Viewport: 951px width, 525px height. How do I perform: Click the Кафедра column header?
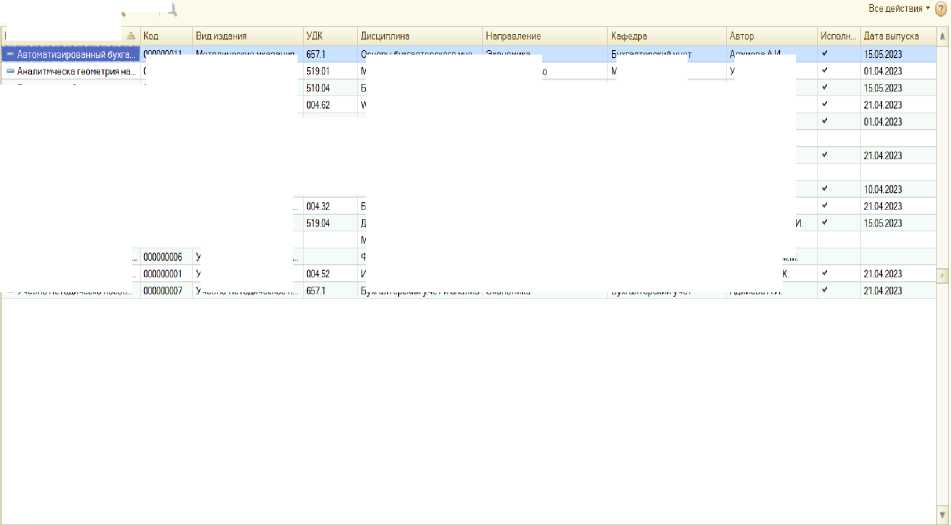pos(665,36)
